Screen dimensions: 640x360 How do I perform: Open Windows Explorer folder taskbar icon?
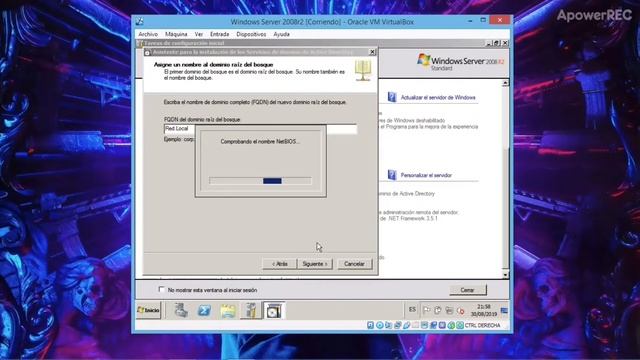tap(228, 311)
